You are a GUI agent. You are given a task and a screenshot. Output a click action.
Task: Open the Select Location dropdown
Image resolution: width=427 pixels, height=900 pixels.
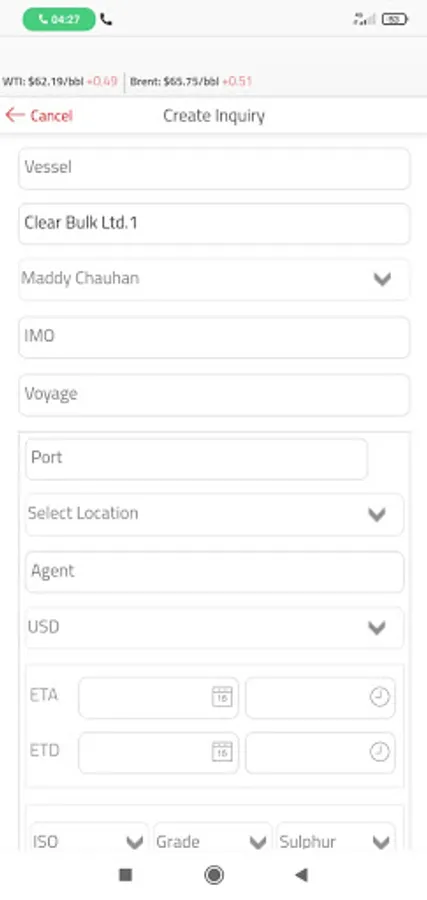(x=214, y=514)
